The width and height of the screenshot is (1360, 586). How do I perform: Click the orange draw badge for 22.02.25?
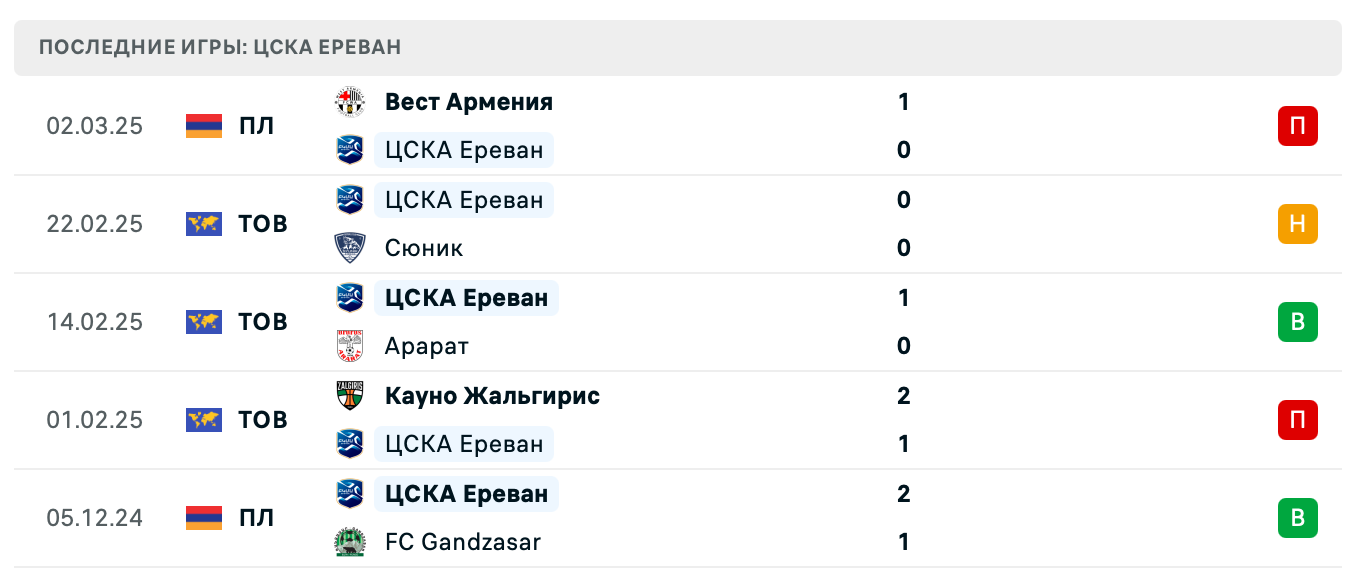[x=1297, y=224]
